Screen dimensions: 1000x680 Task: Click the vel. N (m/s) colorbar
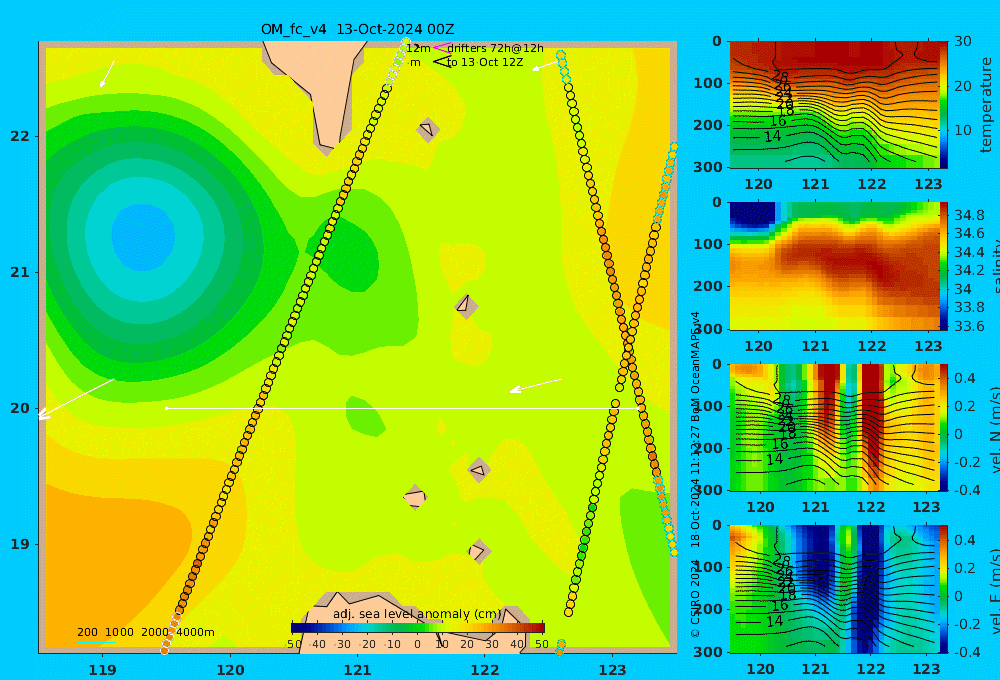tap(944, 427)
